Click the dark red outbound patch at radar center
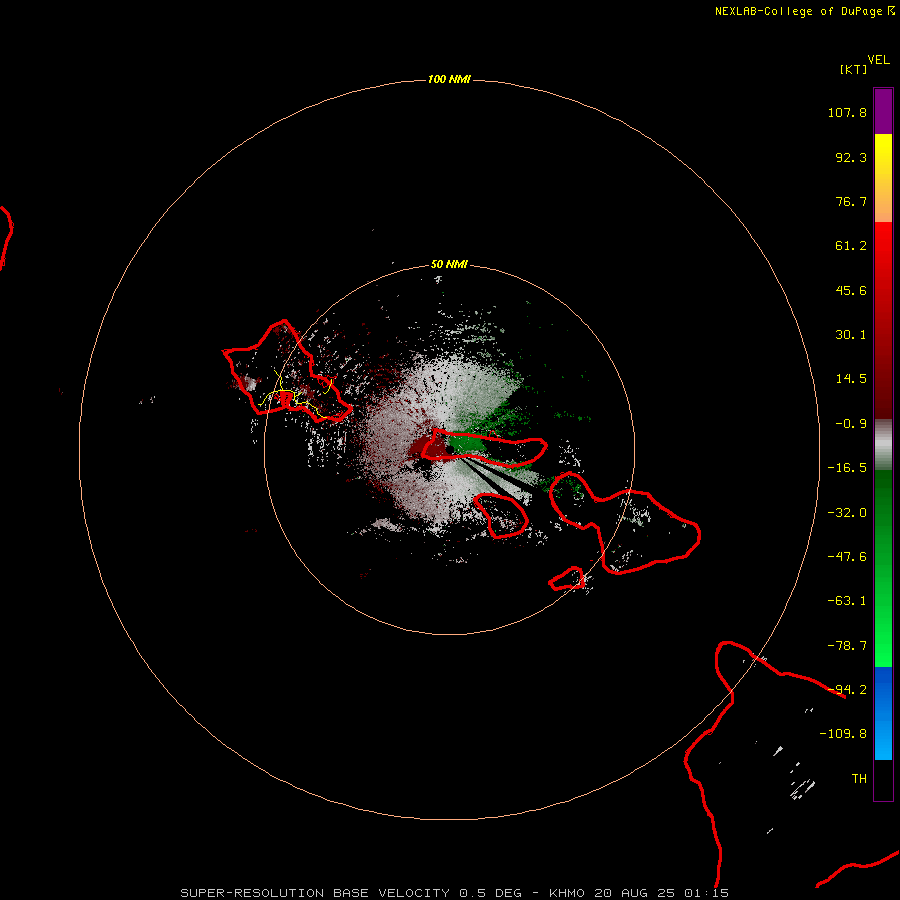Viewport: 900px width, 900px height. 428,447
